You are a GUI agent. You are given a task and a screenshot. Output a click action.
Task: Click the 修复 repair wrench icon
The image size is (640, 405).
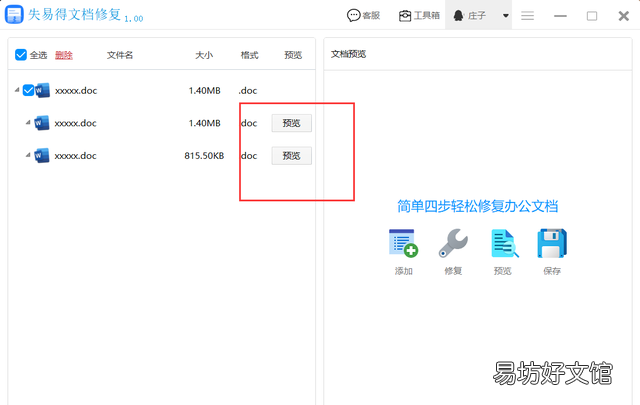(x=453, y=243)
